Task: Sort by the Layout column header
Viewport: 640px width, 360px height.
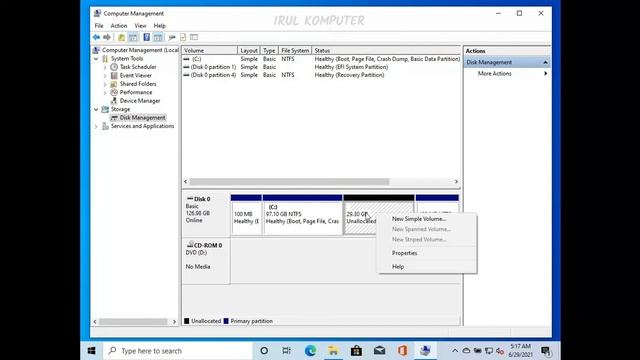Action: pyautogui.click(x=249, y=51)
